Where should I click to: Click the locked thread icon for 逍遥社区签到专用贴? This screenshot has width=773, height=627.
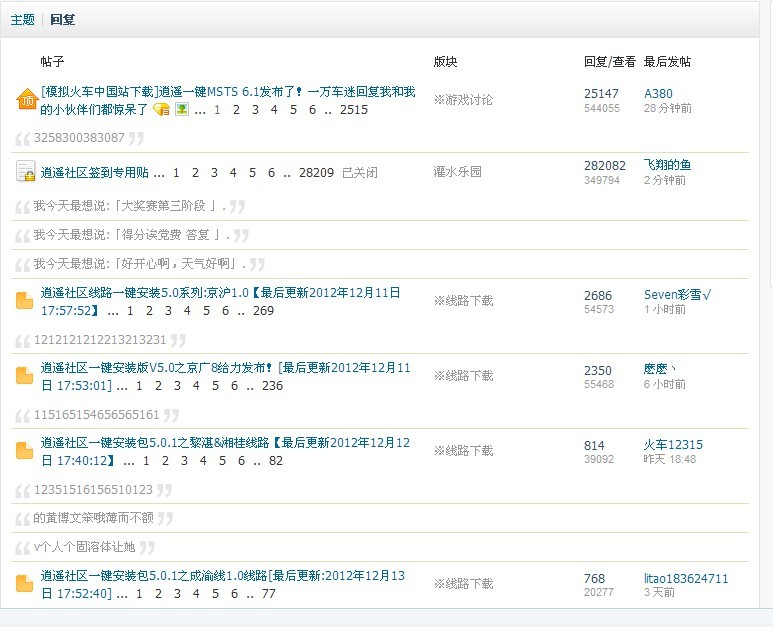coord(26,172)
